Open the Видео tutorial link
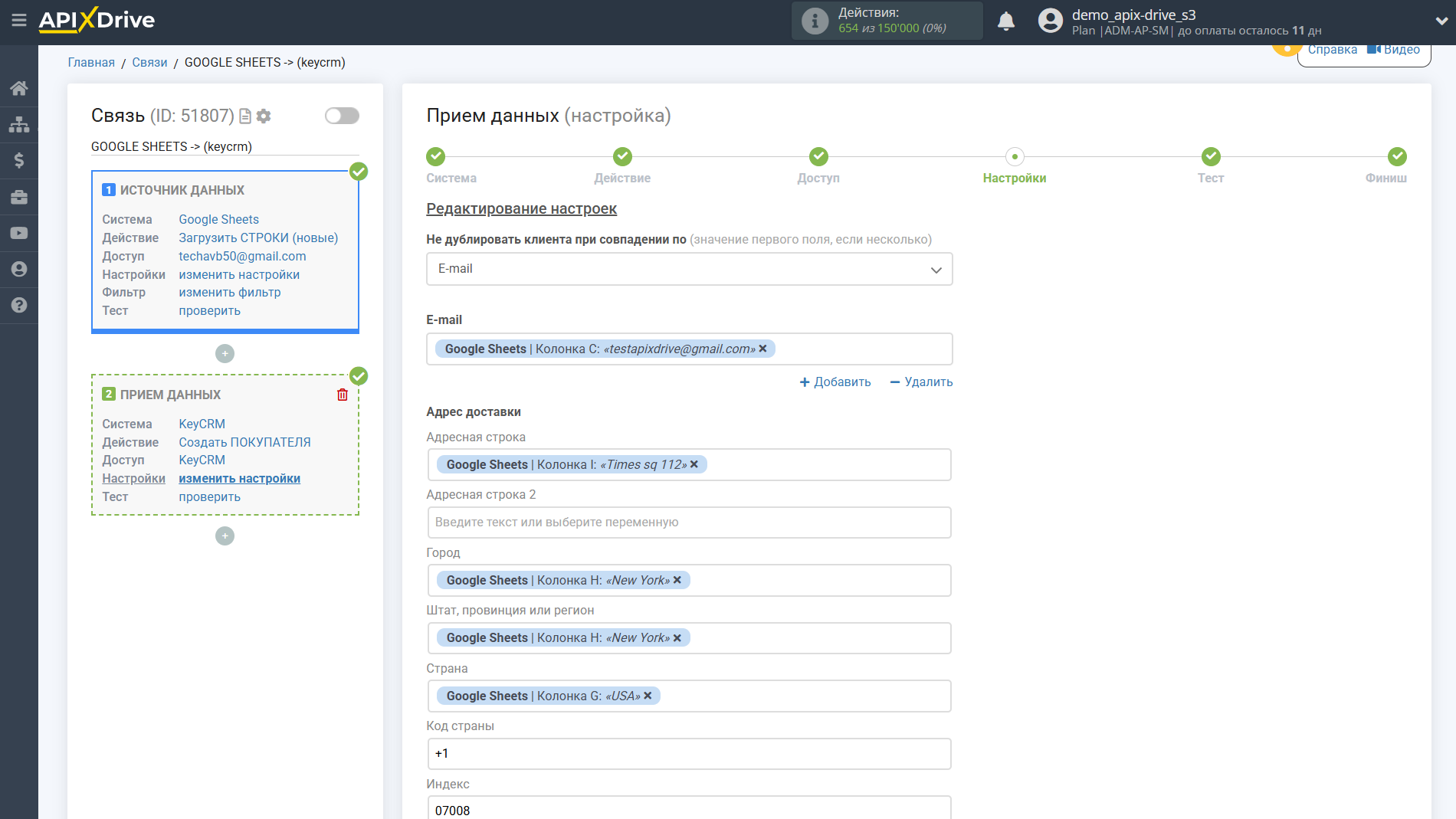The width and height of the screenshot is (1456, 819). coord(1394,50)
